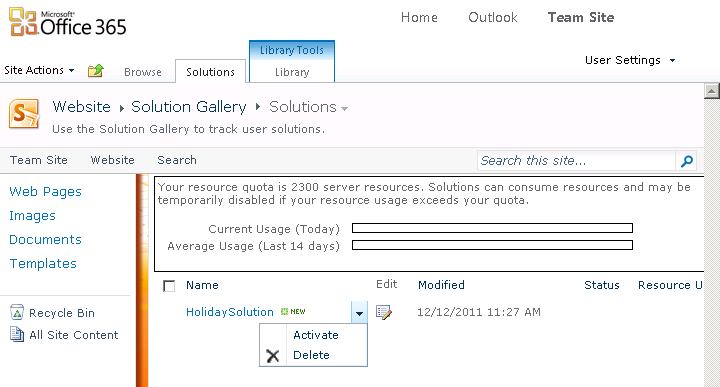This screenshot has height=387, width=720.
Task: Select Activate from the context menu
Action: point(315,335)
